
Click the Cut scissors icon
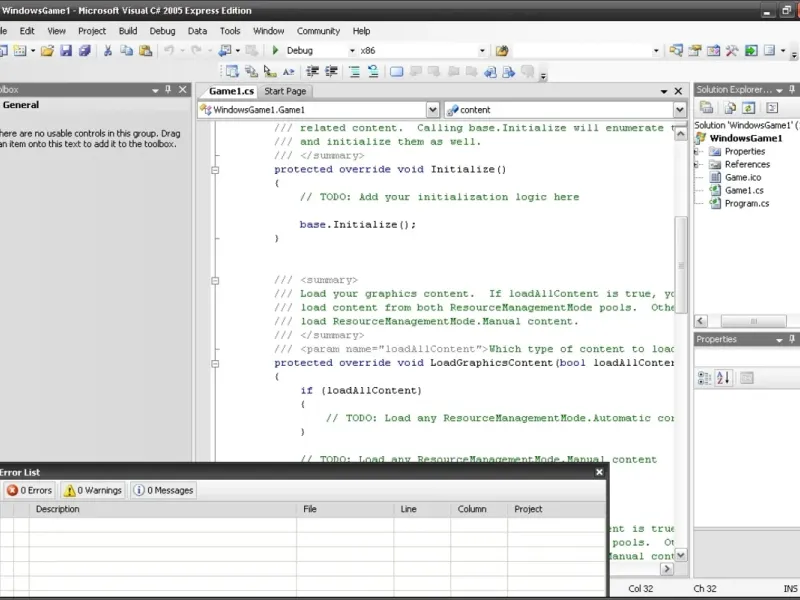coord(109,50)
